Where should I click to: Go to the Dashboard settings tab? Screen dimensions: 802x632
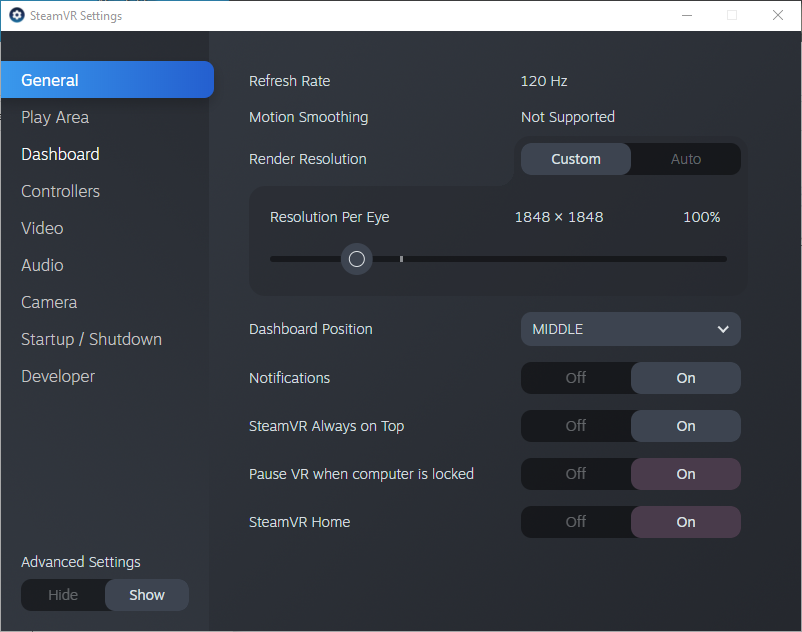[60, 154]
